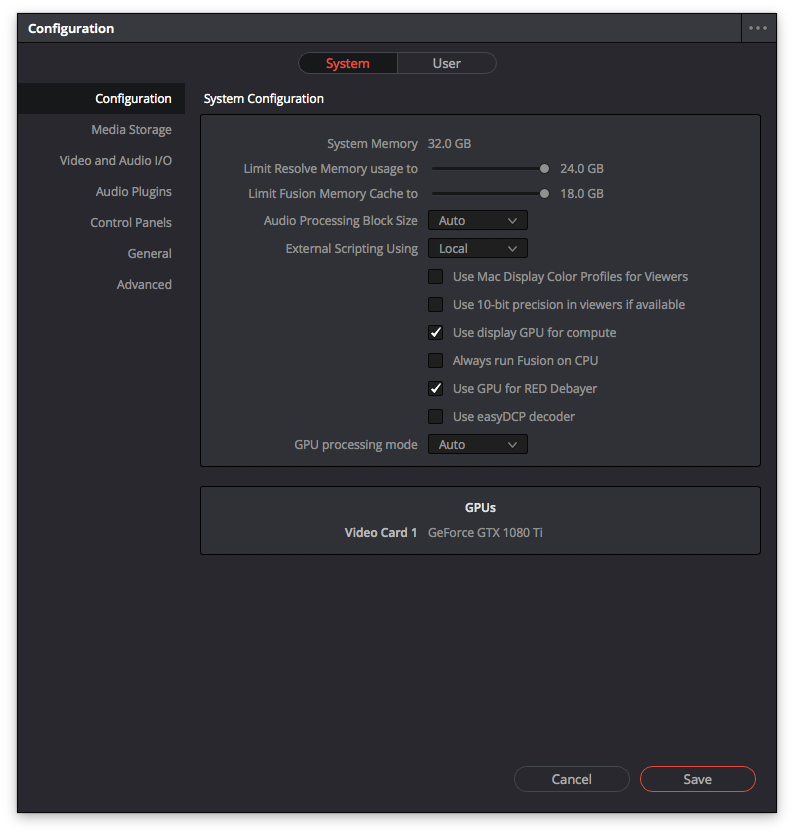Click the Resolve Memory usage slider handle

pyautogui.click(x=544, y=169)
